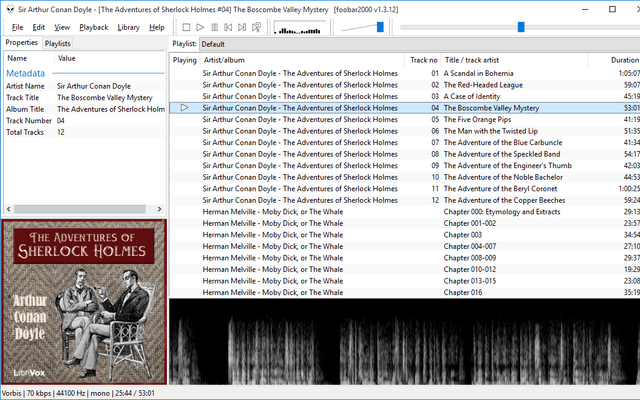Play a random track

tap(256, 27)
